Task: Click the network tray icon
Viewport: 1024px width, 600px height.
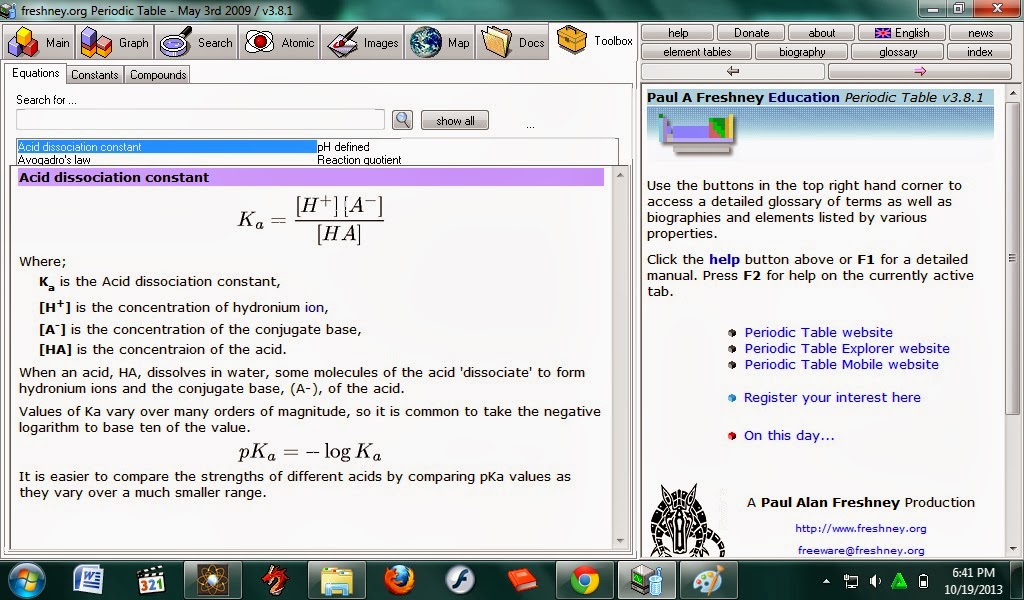Action: 851,580
